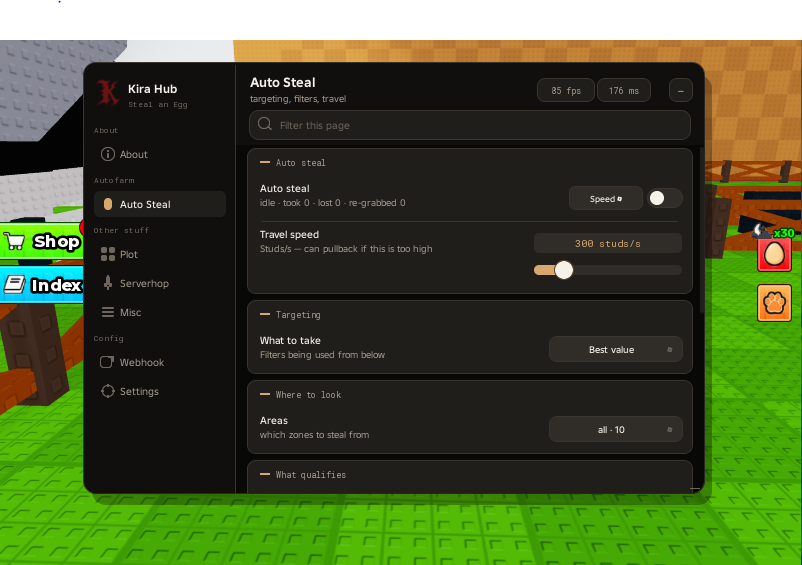The height and width of the screenshot is (565, 802).
Task: Open the Settings crosshair icon
Action: 107,391
